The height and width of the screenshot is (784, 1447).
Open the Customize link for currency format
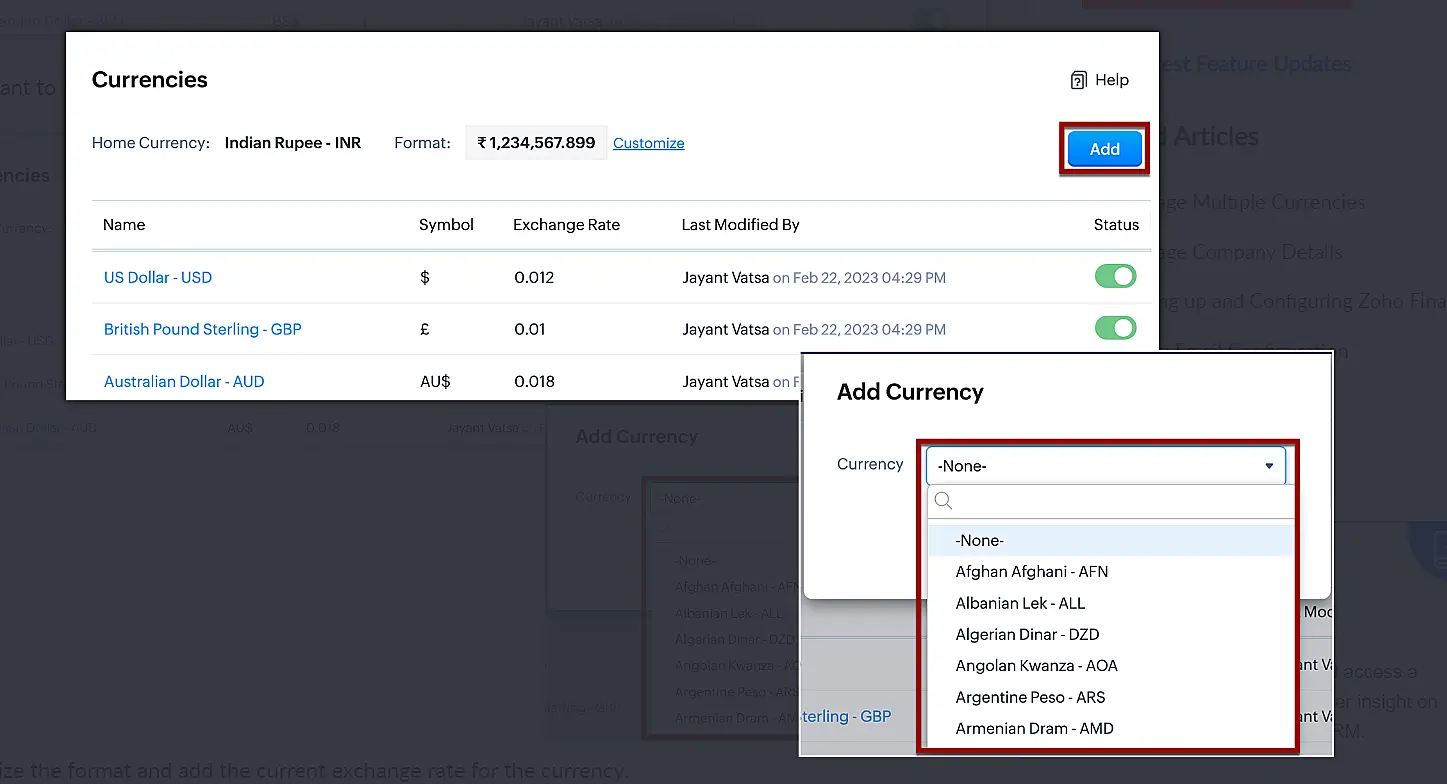[648, 143]
